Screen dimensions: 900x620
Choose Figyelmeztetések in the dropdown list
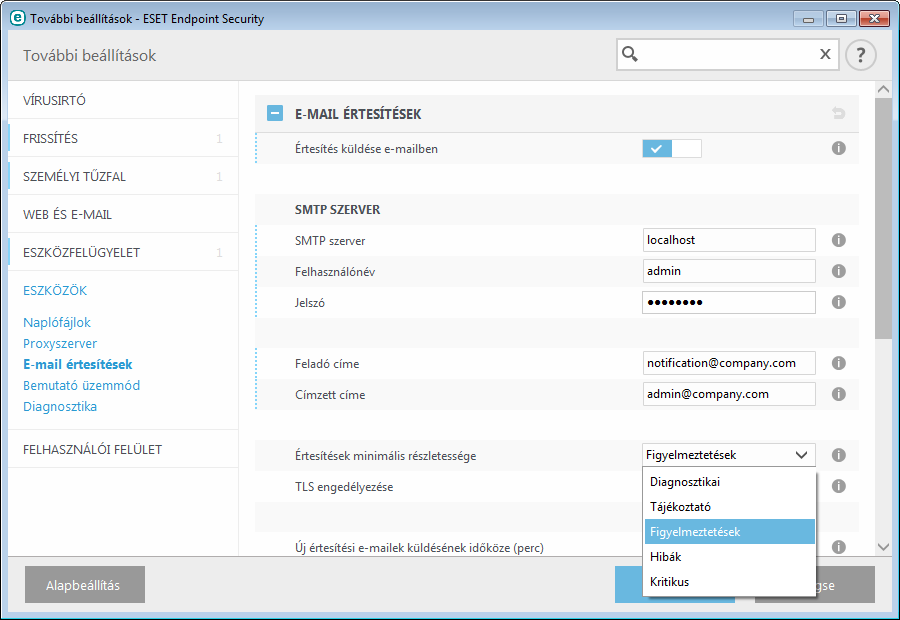(730, 532)
